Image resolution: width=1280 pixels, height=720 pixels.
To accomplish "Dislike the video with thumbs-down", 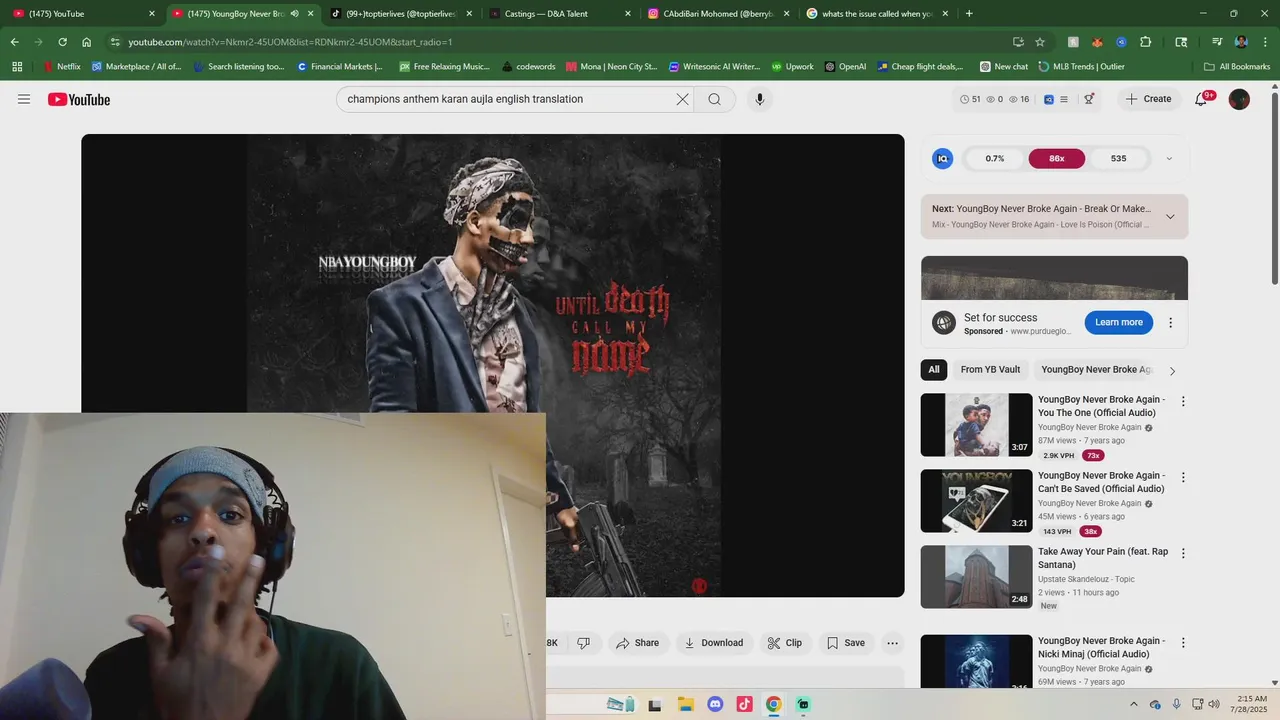I will point(584,643).
